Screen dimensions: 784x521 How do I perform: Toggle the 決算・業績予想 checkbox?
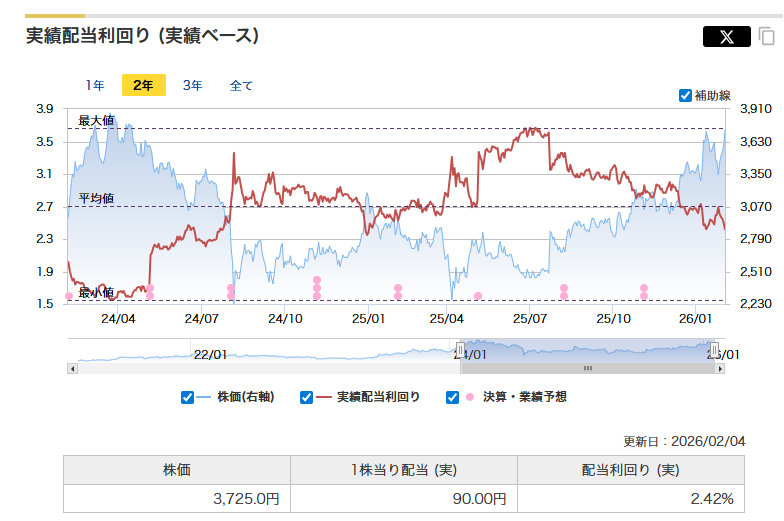pos(453,397)
